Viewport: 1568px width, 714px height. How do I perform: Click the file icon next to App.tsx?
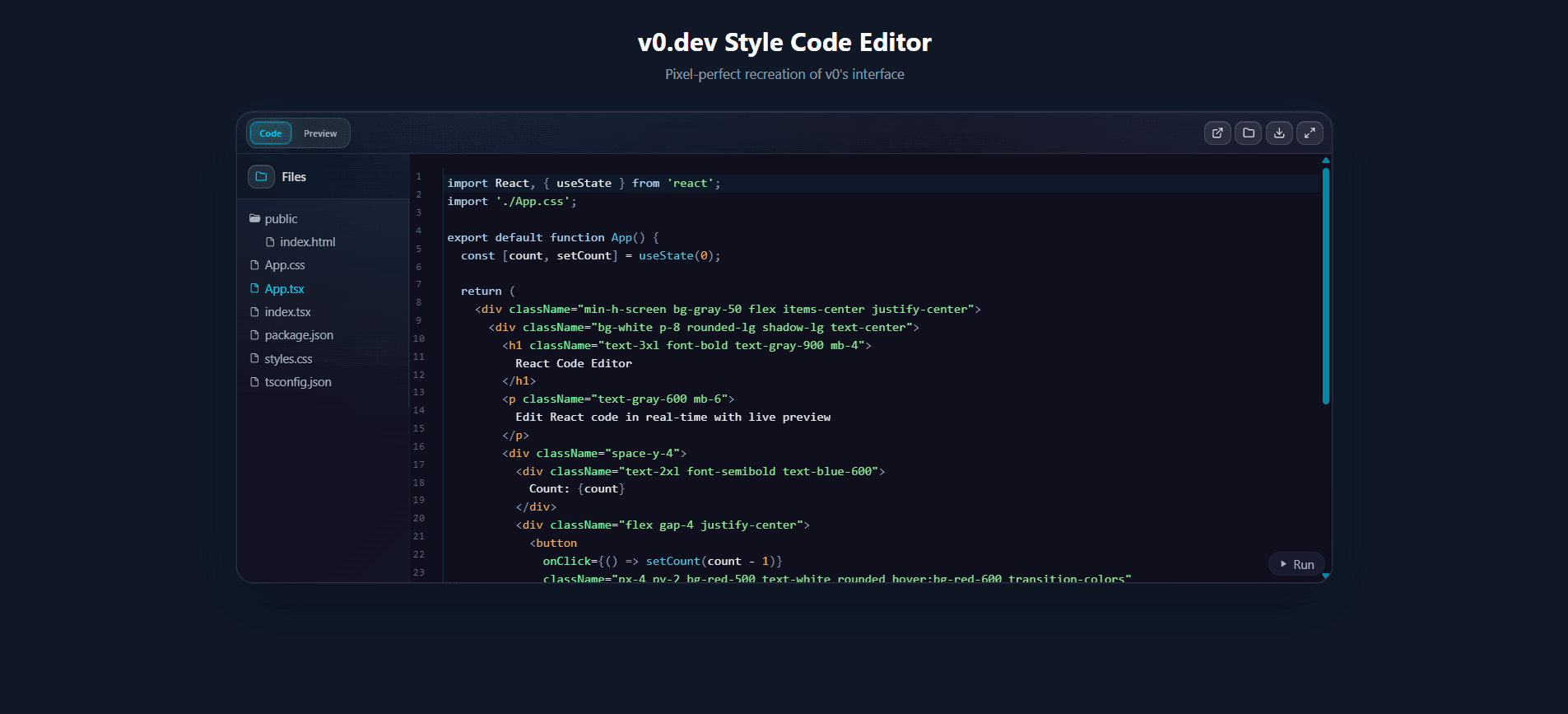pyautogui.click(x=254, y=288)
